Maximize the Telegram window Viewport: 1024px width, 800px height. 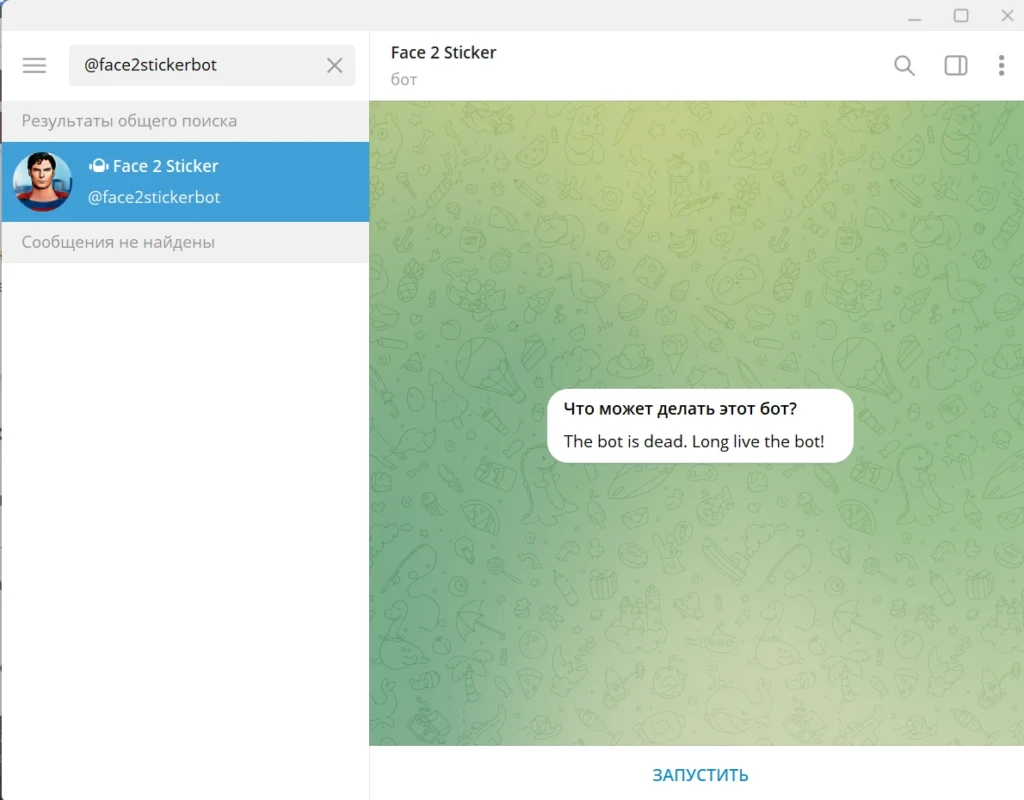(961, 16)
